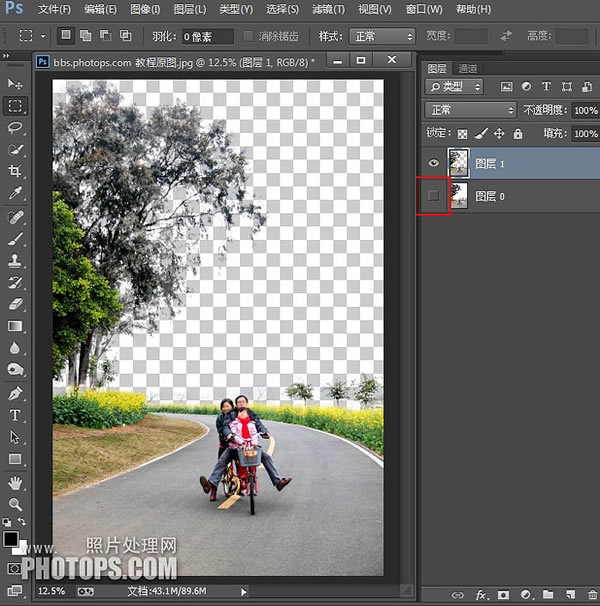Swap foreground and background colors
The height and width of the screenshot is (606, 600).
[x=22, y=521]
